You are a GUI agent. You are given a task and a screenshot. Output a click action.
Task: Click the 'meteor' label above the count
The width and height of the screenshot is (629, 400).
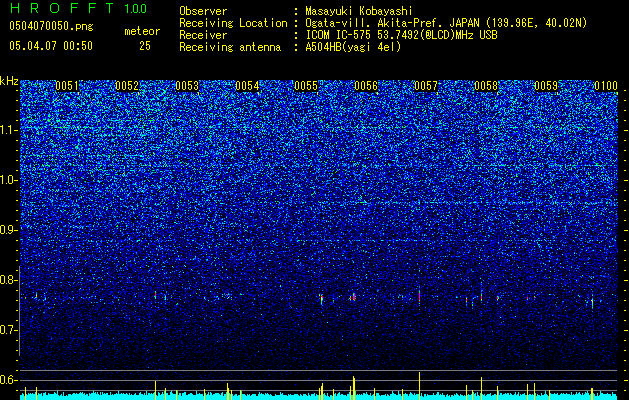click(x=142, y=31)
